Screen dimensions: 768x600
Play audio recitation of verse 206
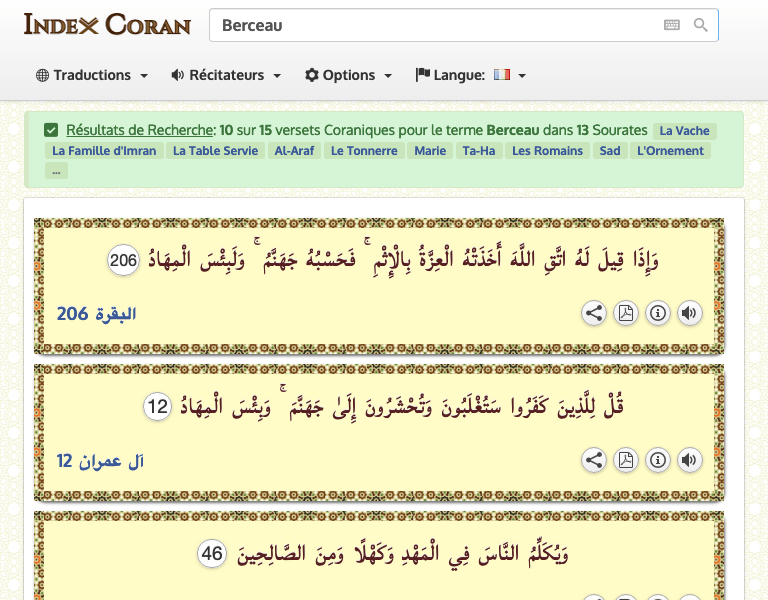689,314
